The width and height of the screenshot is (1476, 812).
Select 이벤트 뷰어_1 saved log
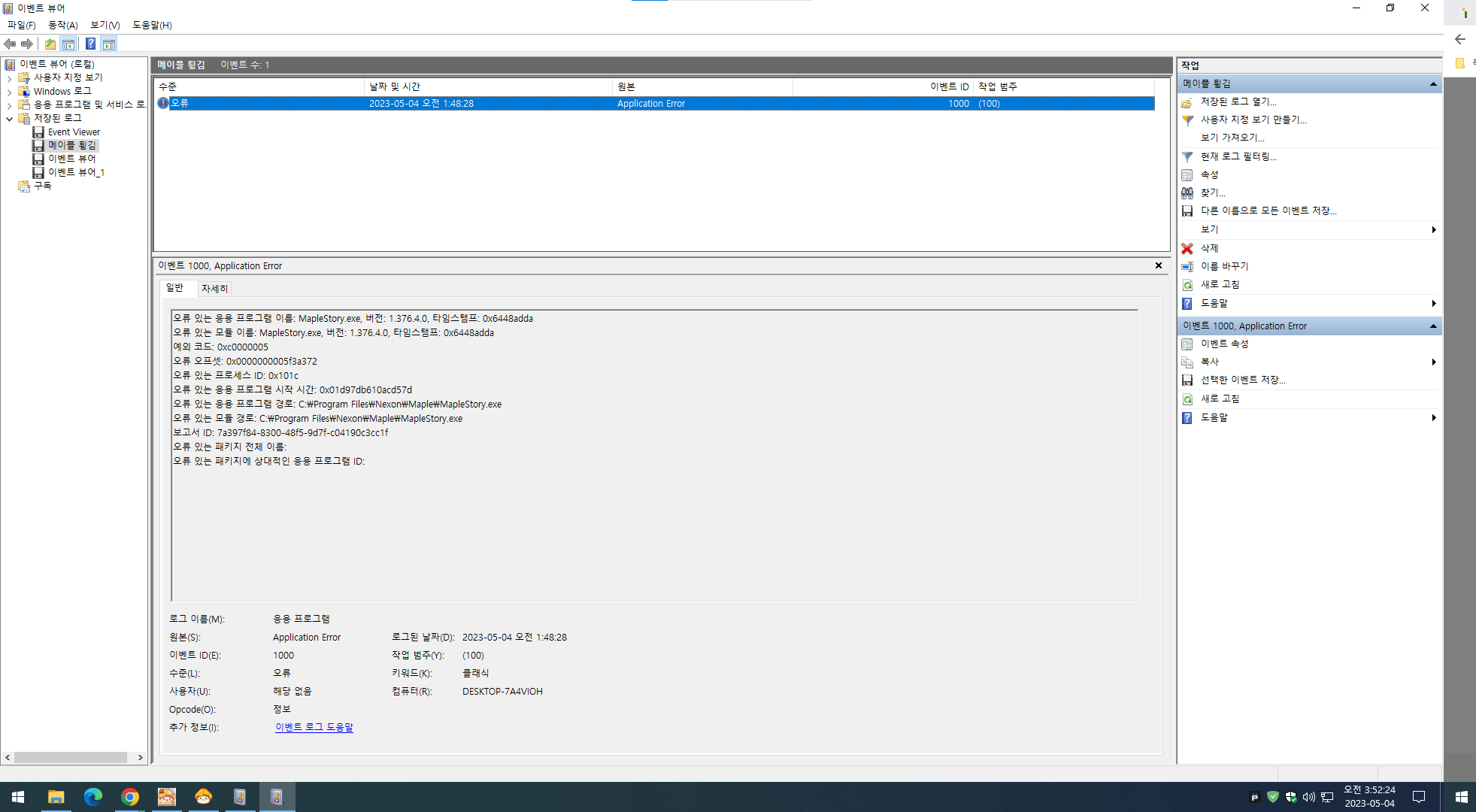pyautogui.click(x=76, y=172)
